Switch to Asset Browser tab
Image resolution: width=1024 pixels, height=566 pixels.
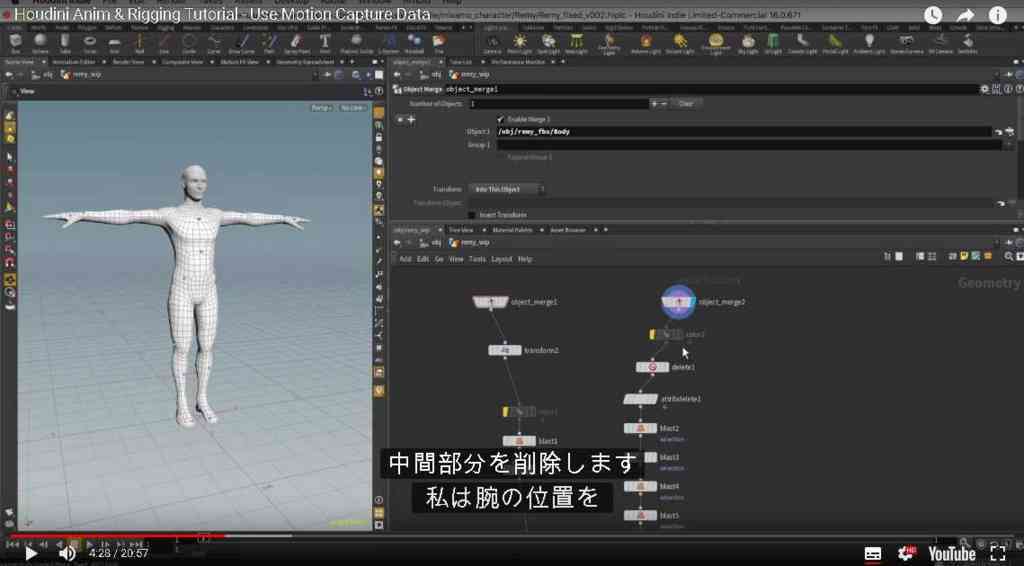(x=568, y=230)
